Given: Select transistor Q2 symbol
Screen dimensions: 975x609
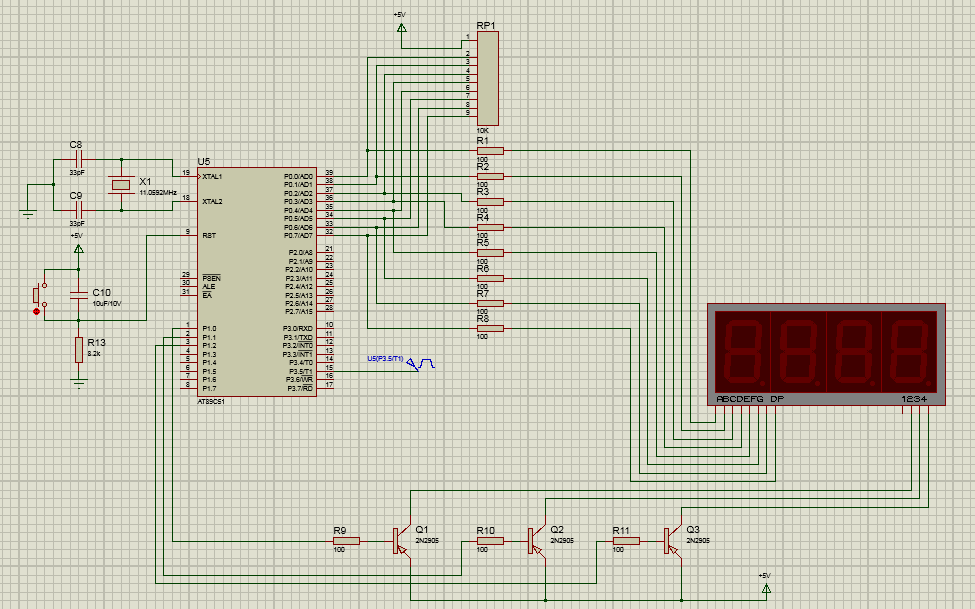Looking at the screenshot, I should coord(537,541).
